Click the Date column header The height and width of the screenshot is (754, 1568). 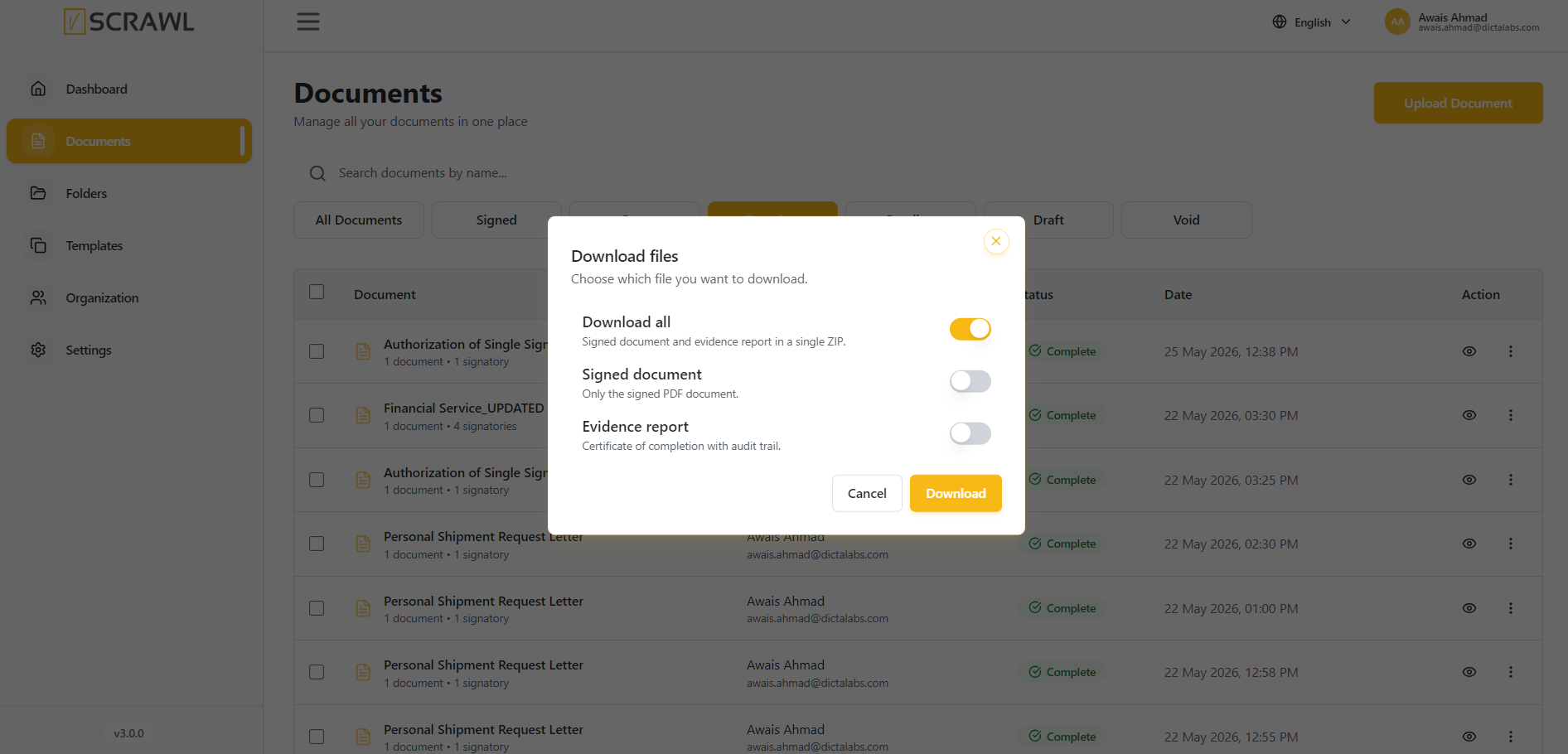1178,294
